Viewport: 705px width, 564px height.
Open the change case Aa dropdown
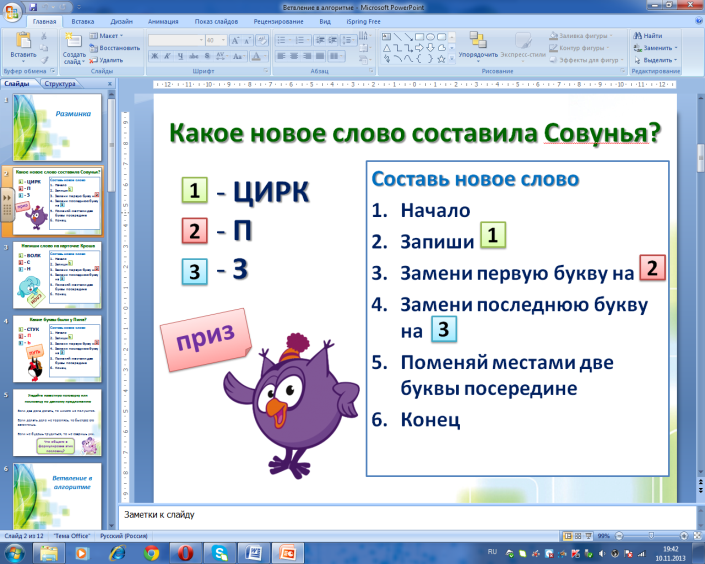(x=238, y=56)
